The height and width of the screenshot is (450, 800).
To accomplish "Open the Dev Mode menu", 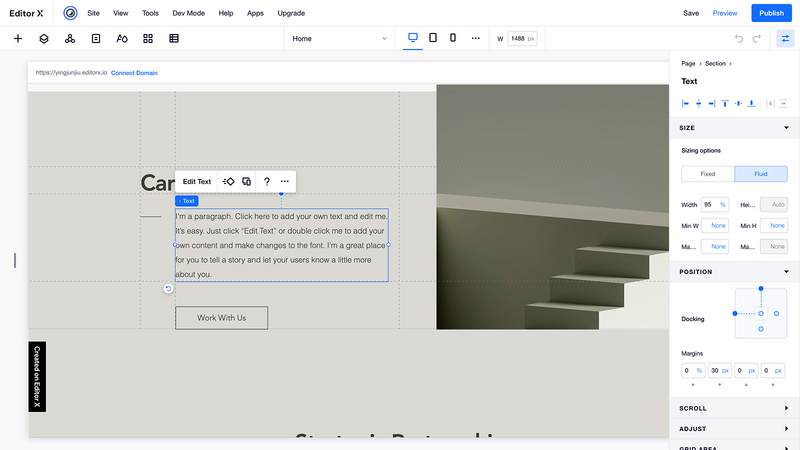I will (x=188, y=13).
